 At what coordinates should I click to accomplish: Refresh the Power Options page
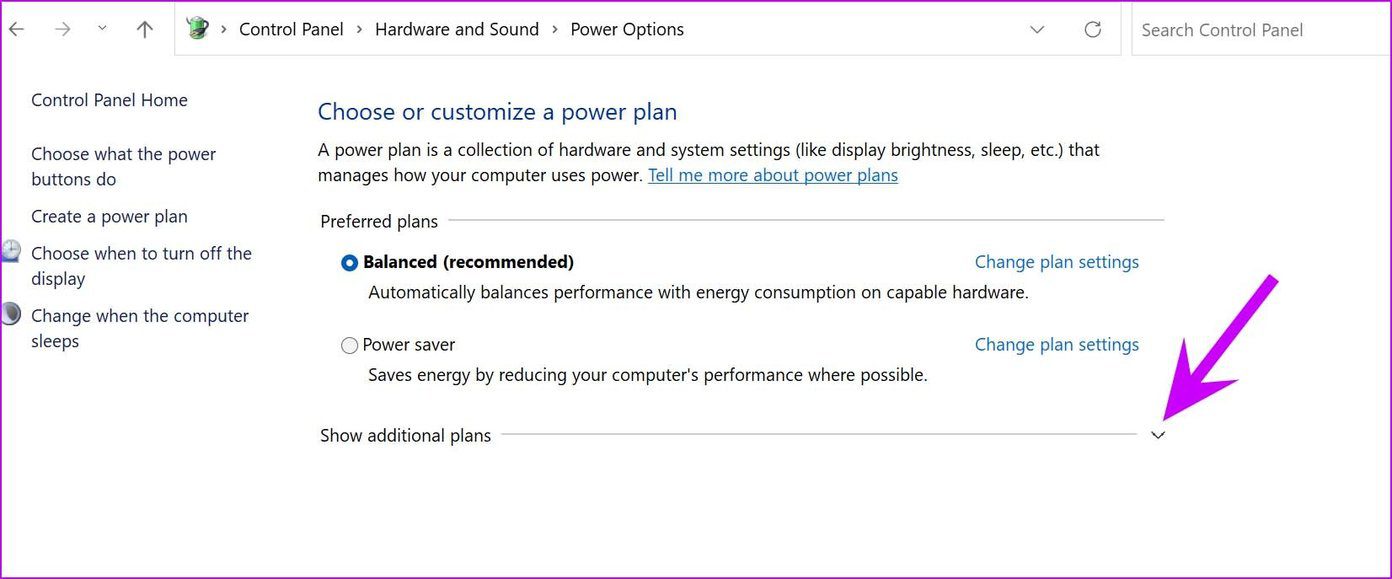[x=1093, y=30]
